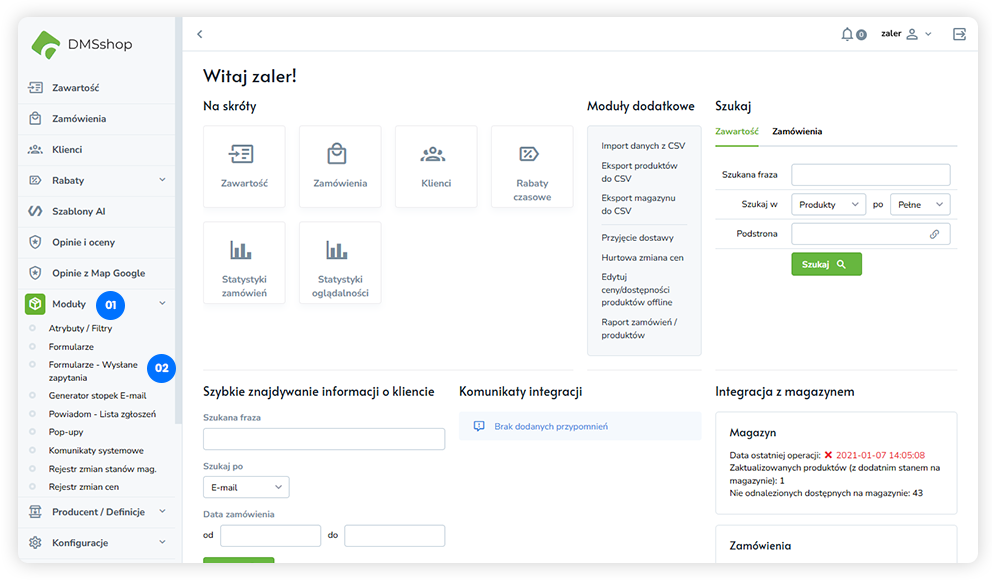Viewport: 994px width, 580px height.
Task: Open the Pełne dropdown in search
Action: click(x=919, y=204)
